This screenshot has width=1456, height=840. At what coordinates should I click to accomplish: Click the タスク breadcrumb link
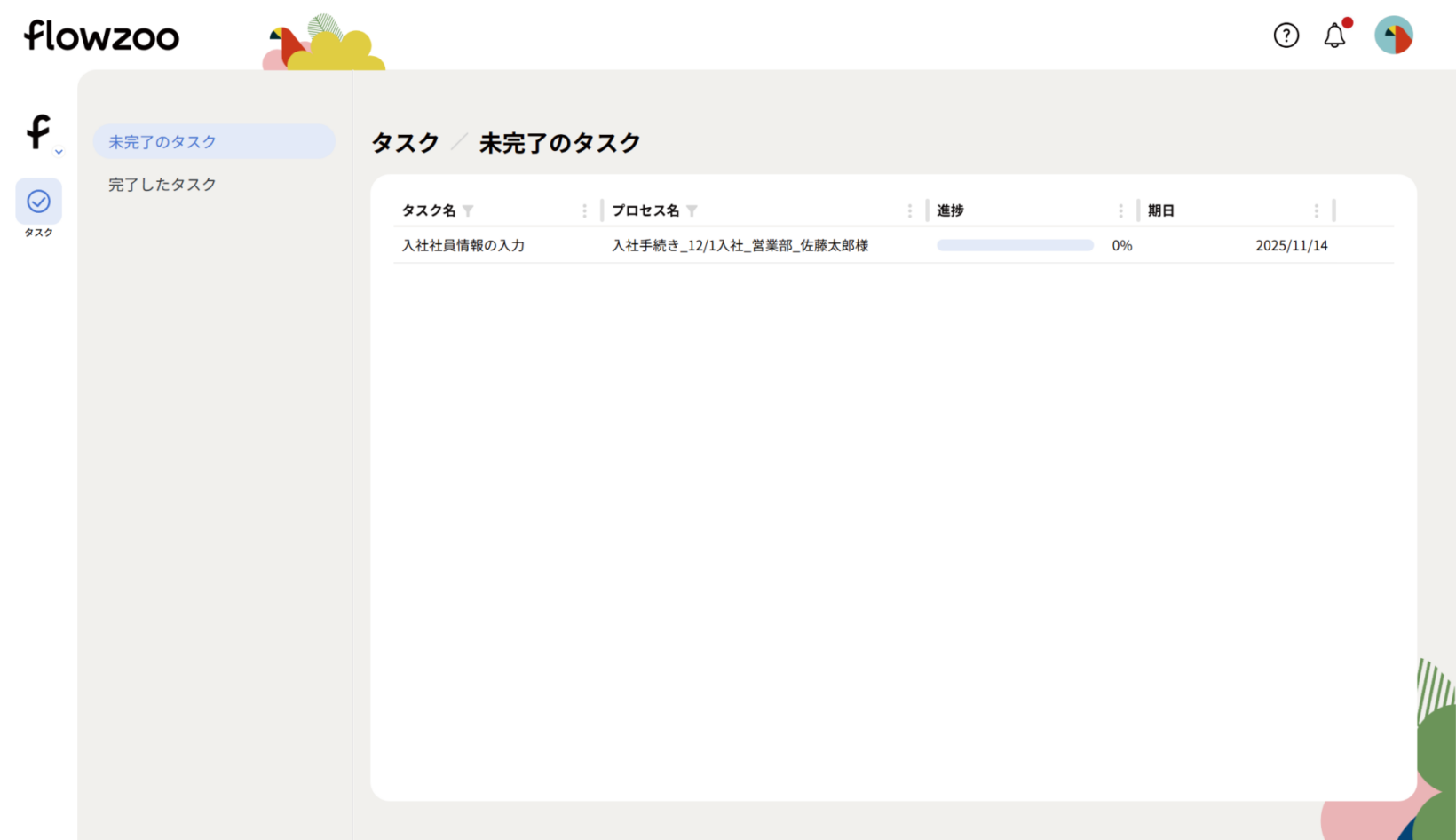point(405,143)
